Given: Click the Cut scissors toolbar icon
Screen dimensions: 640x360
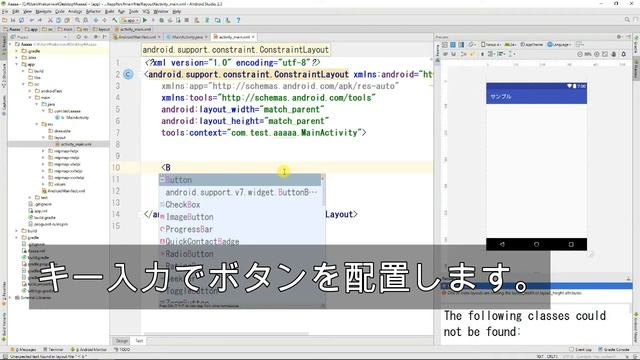Looking at the screenshot, I should pyautogui.click(x=50, y=20).
